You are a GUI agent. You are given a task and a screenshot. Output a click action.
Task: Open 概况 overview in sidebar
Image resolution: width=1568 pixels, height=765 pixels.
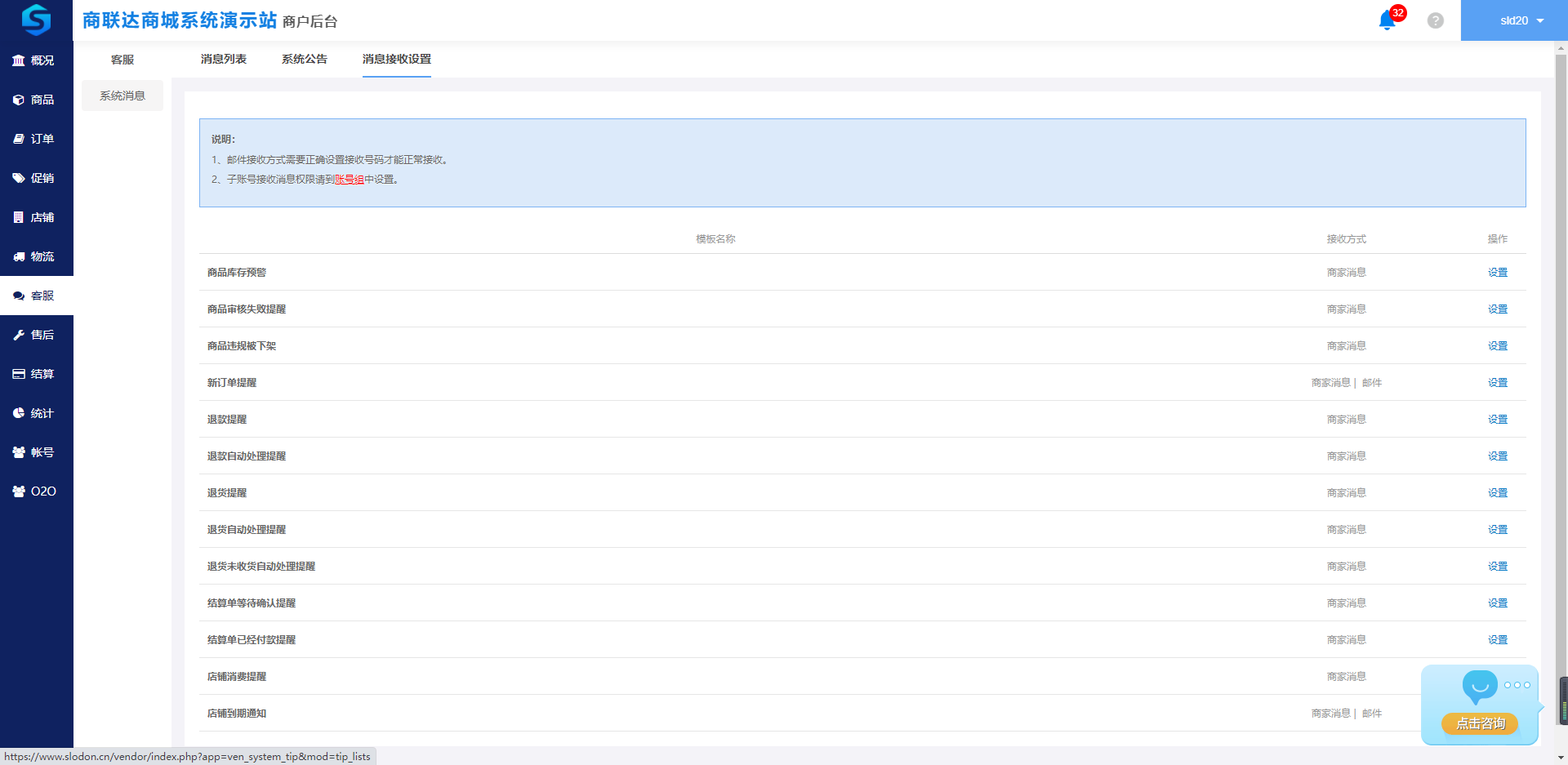click(36, 60)
